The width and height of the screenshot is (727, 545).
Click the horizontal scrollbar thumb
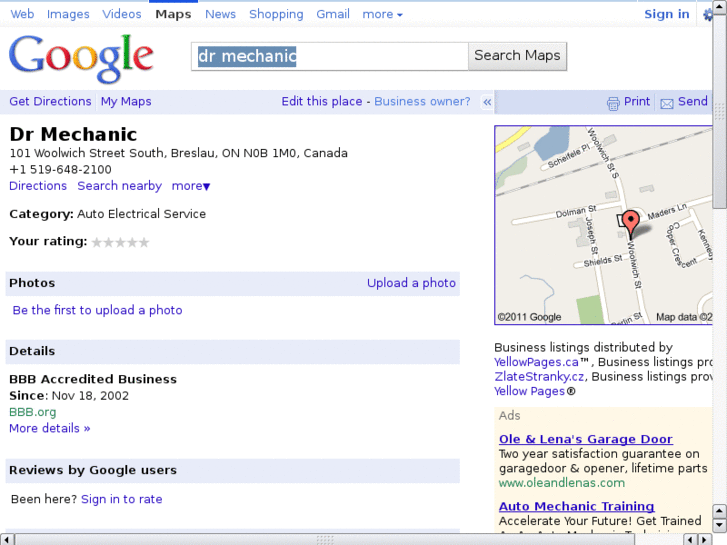[325, 539]
